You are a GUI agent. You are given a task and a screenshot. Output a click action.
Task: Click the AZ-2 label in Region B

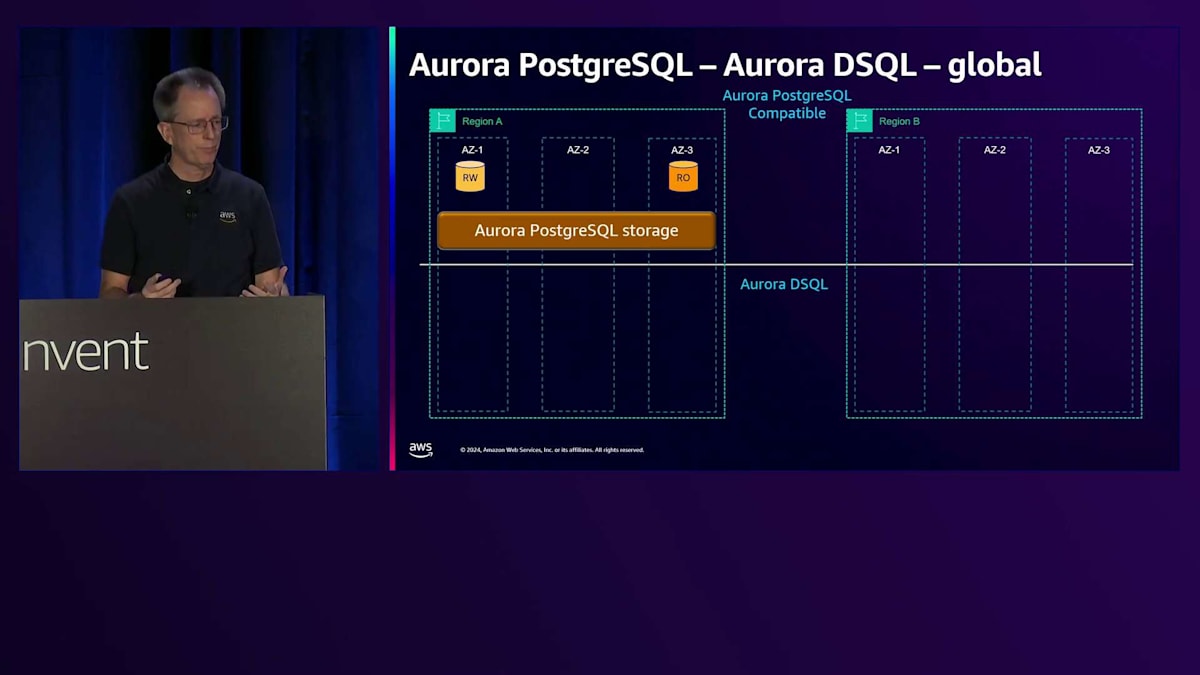995,150
